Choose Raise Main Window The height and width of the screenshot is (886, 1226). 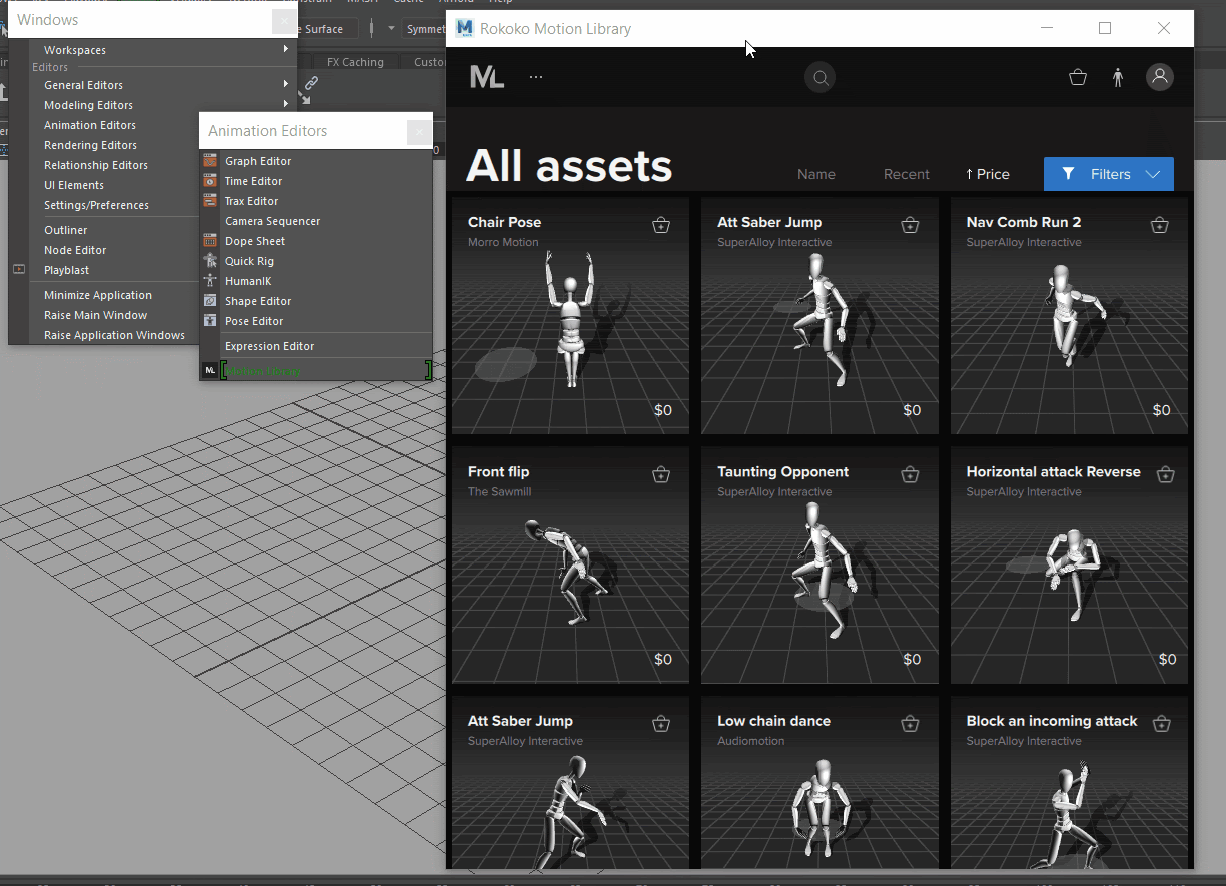tap(95, 315)
